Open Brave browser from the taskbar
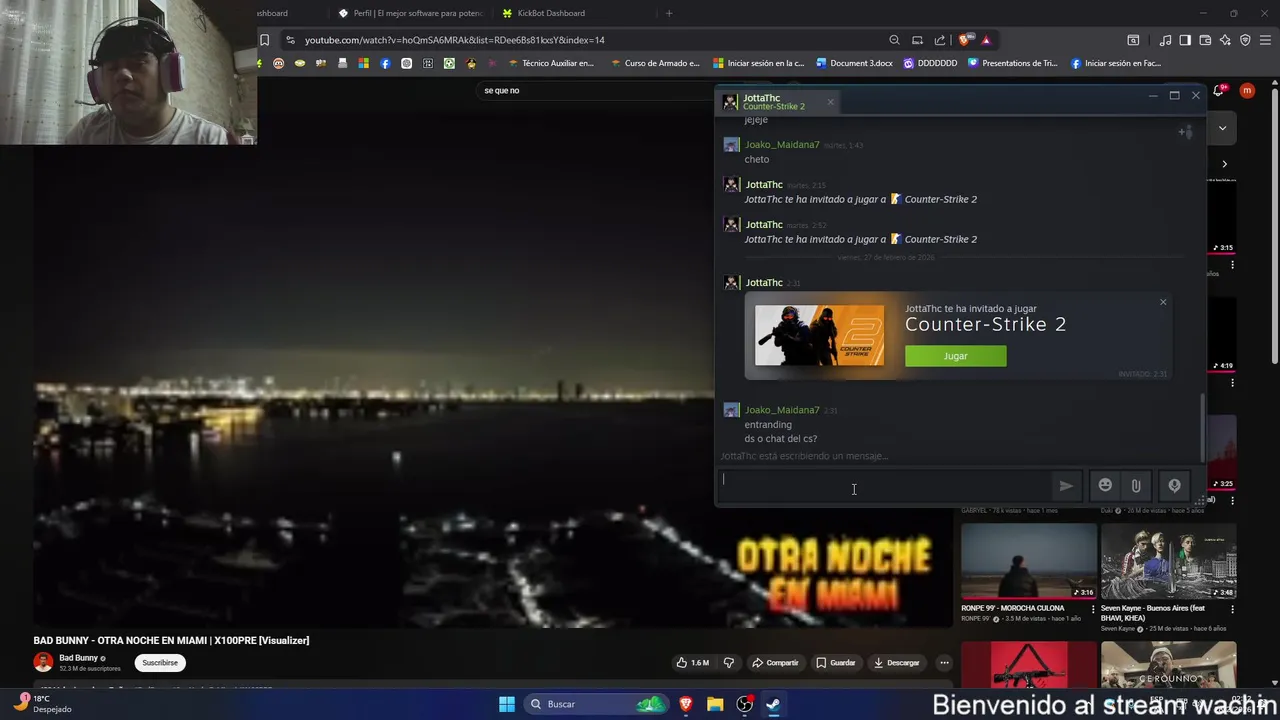The width and height of the screenshot is (1280, 720). (x=686, y=704)
